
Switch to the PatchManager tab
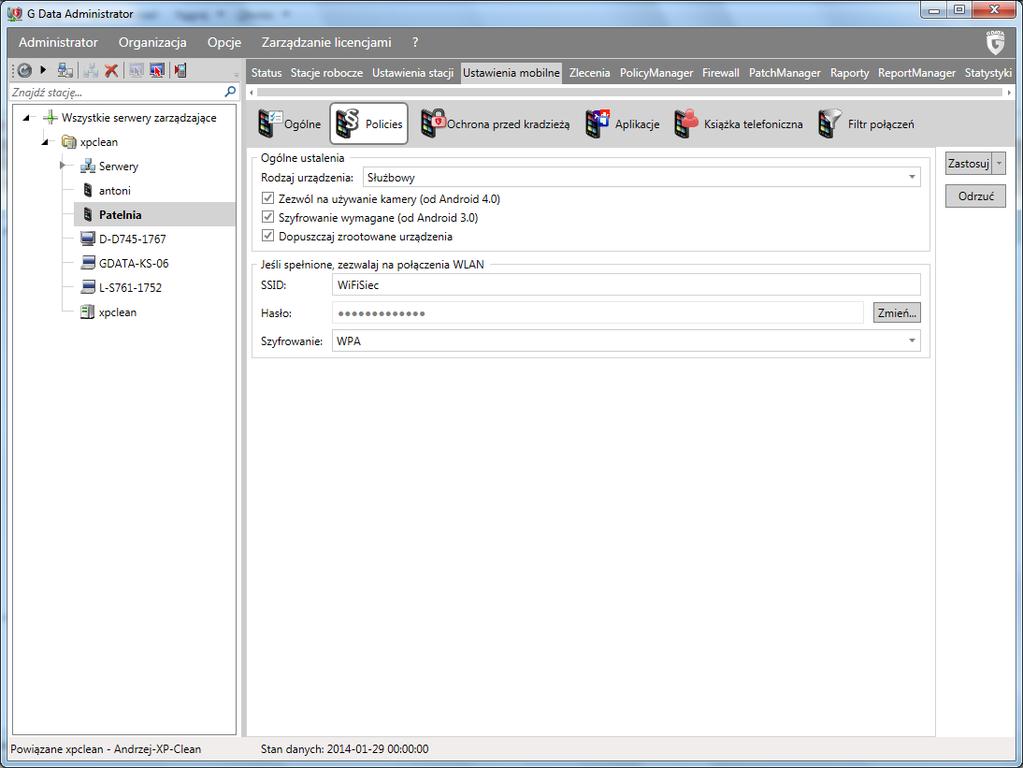pyautogui.click(x=785, y=72)
